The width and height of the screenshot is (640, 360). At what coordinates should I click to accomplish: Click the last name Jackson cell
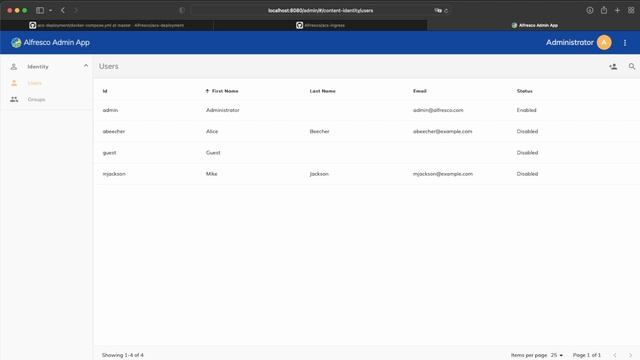pos(319,174)
